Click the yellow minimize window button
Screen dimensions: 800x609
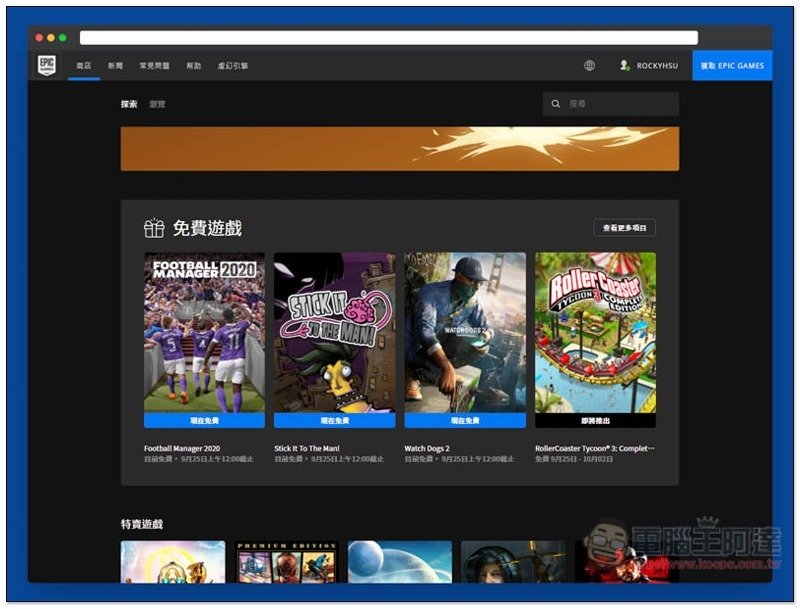pyautogui.click(x=51, y=38)
